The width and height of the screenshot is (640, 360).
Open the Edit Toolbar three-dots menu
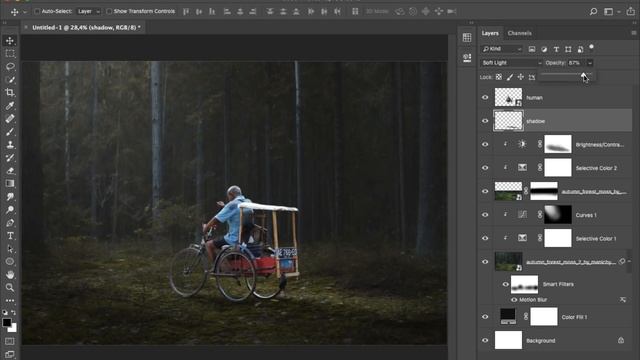tap(10, 300)
